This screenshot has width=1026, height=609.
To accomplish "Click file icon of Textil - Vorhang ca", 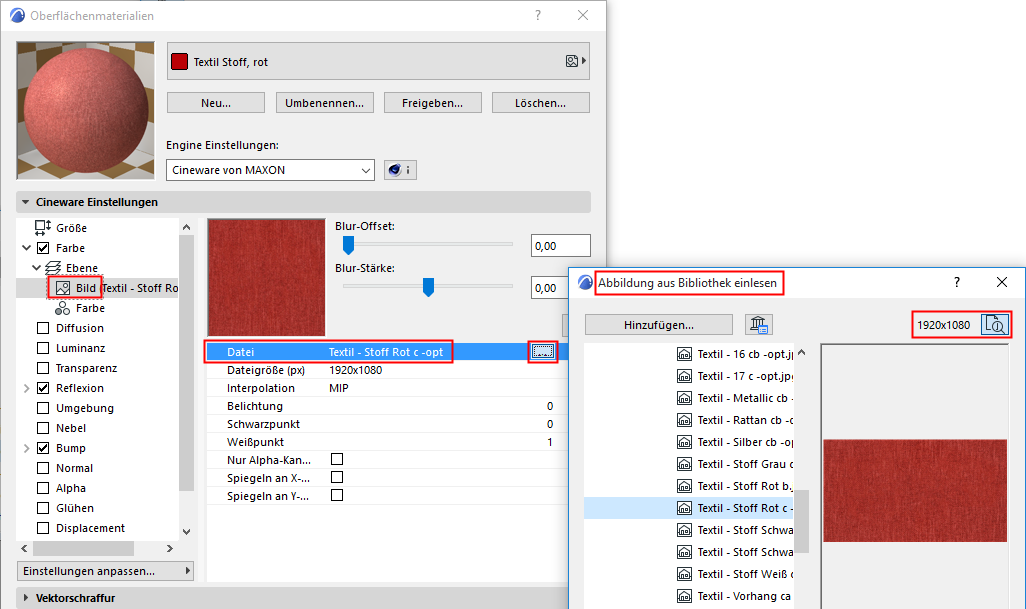I will 684,596.
